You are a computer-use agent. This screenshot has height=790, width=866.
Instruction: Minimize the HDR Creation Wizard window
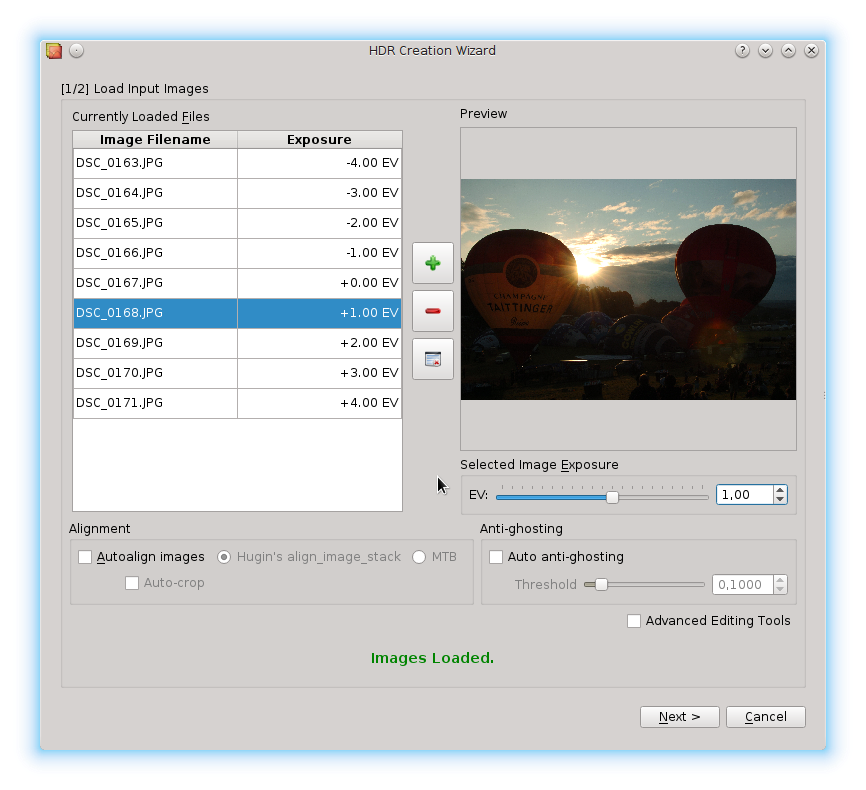click(765, 51)
